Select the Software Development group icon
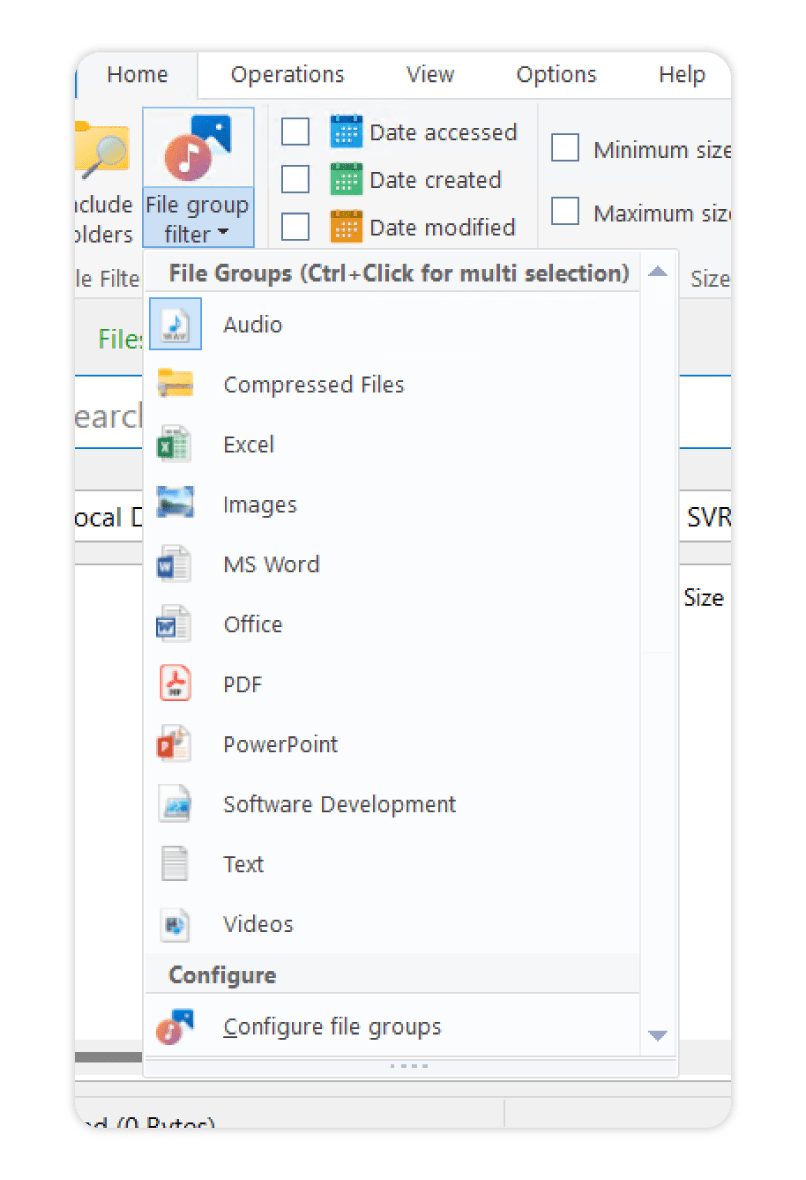The width and height of the screenshot is (806, 1180). pyautogui.click(x=175, y=804)
